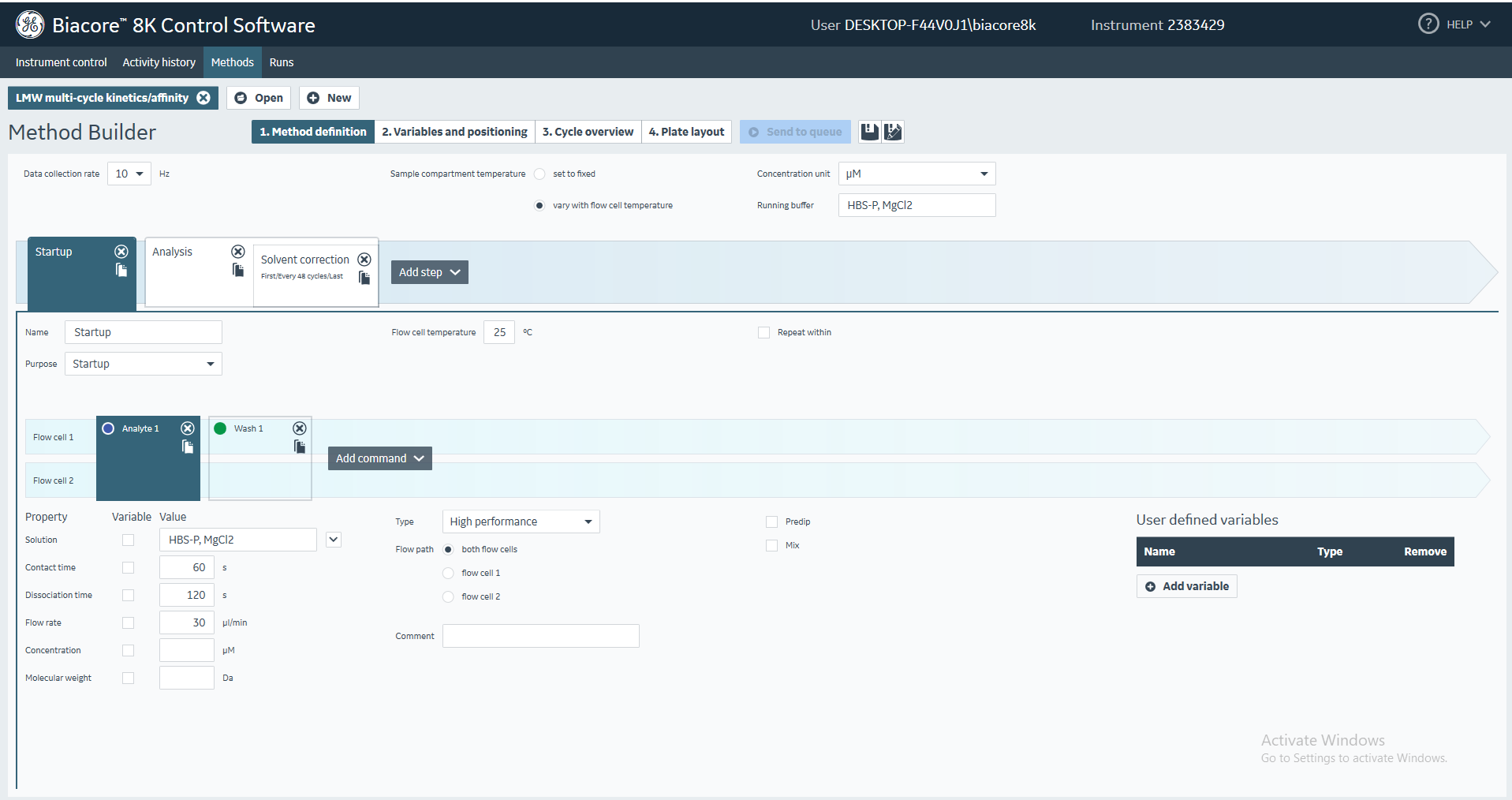Tick the Predip checkbox
The height and width of the screenshot is (800, 1512).
[x=771, y=522]
